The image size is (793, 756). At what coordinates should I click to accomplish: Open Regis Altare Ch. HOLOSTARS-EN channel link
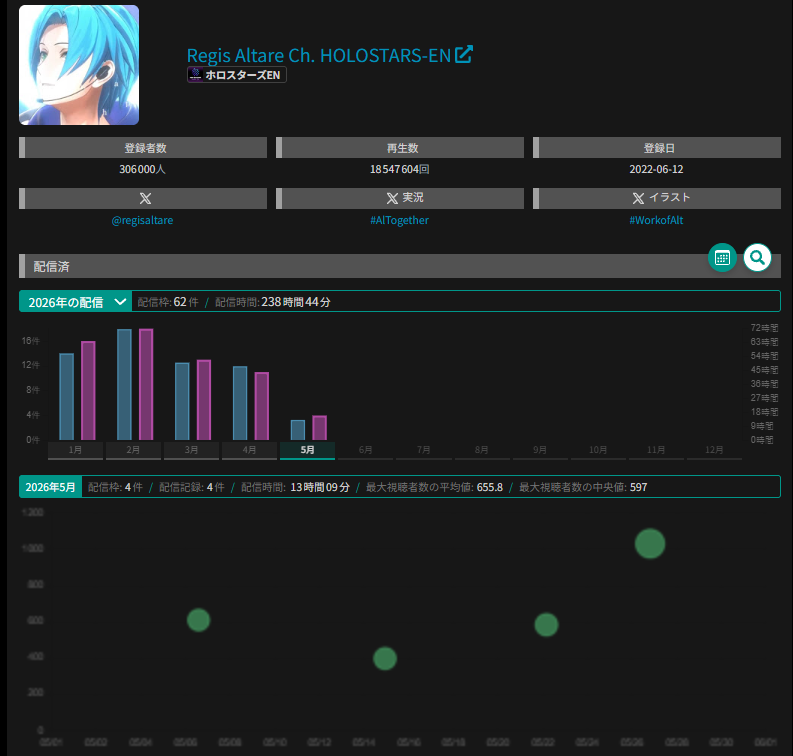319,55
